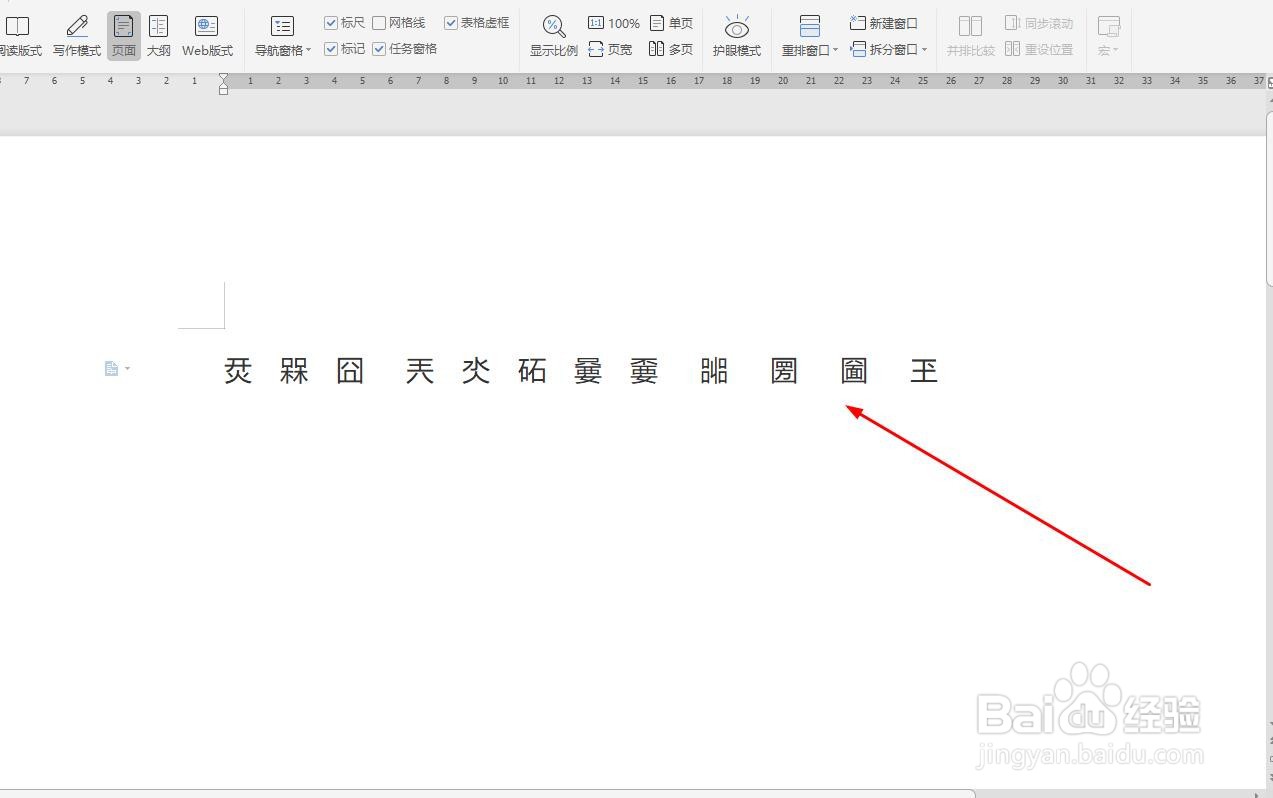Click the character 玊 in document
Viewport: 1273px width, 798px height.
tap(924, 371)
